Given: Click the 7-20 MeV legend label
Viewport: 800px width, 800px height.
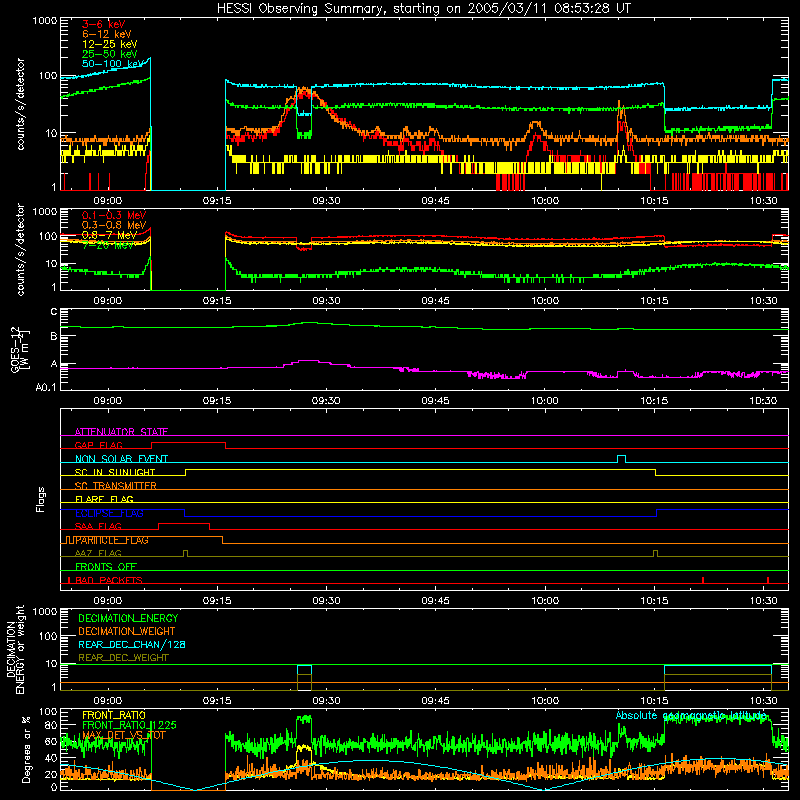Looking at the screenshot, I should 108,245.
